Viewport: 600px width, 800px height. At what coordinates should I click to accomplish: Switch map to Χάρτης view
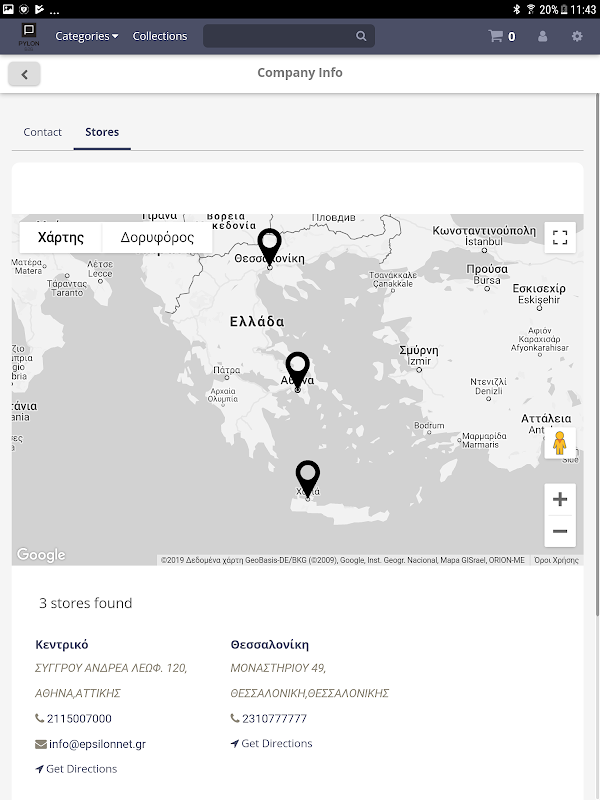pos(61,238)
